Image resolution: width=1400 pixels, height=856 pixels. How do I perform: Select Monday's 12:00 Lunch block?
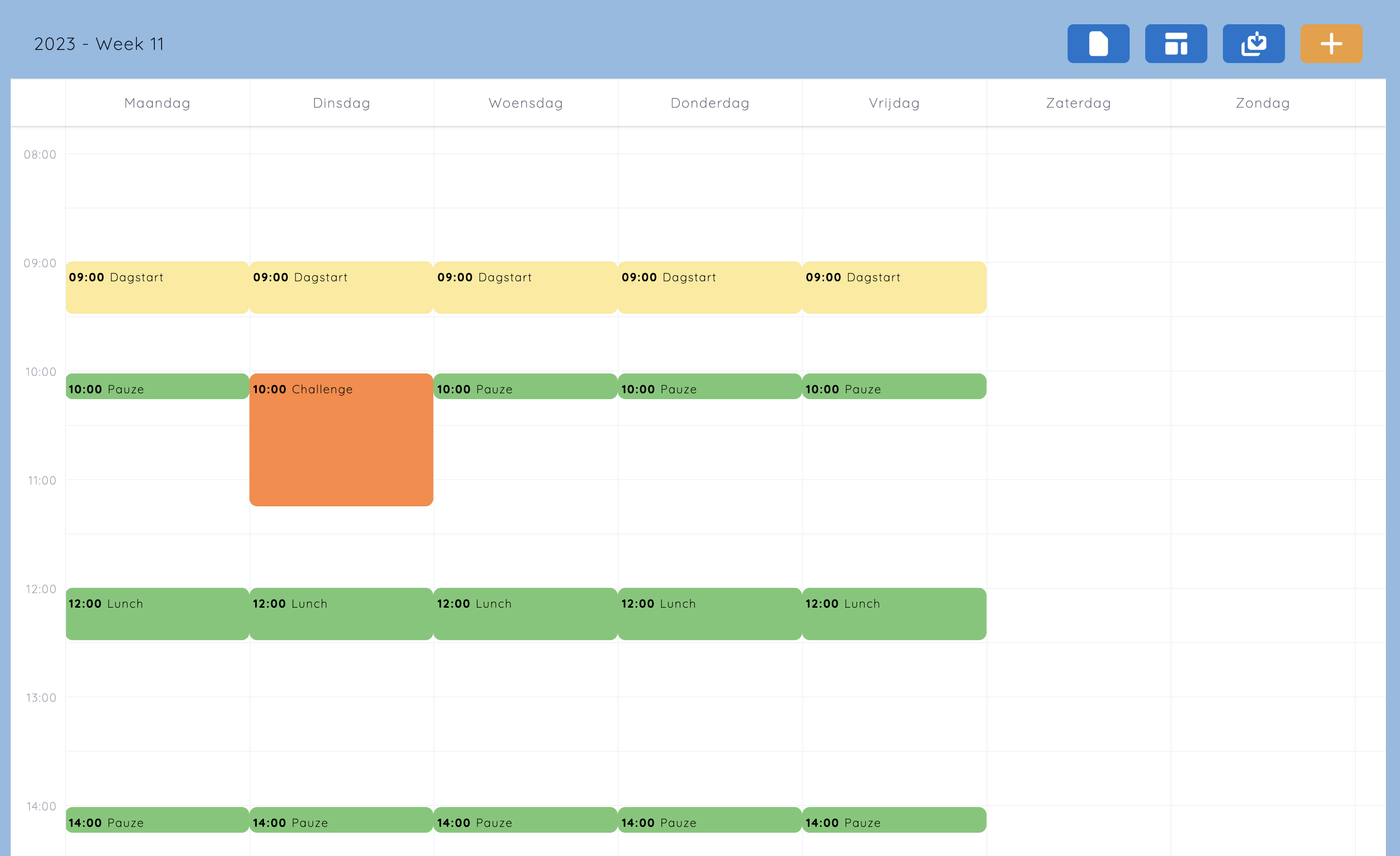tap(157, 614)
